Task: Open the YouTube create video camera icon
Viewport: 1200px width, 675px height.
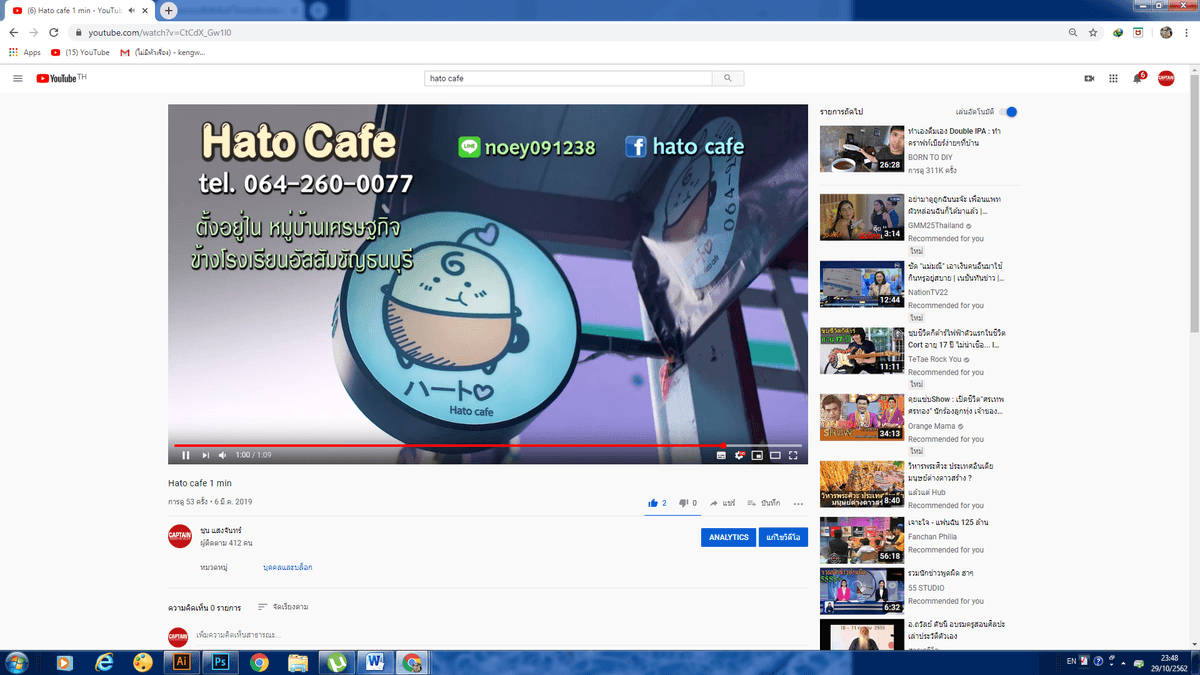Action: 1089,78
